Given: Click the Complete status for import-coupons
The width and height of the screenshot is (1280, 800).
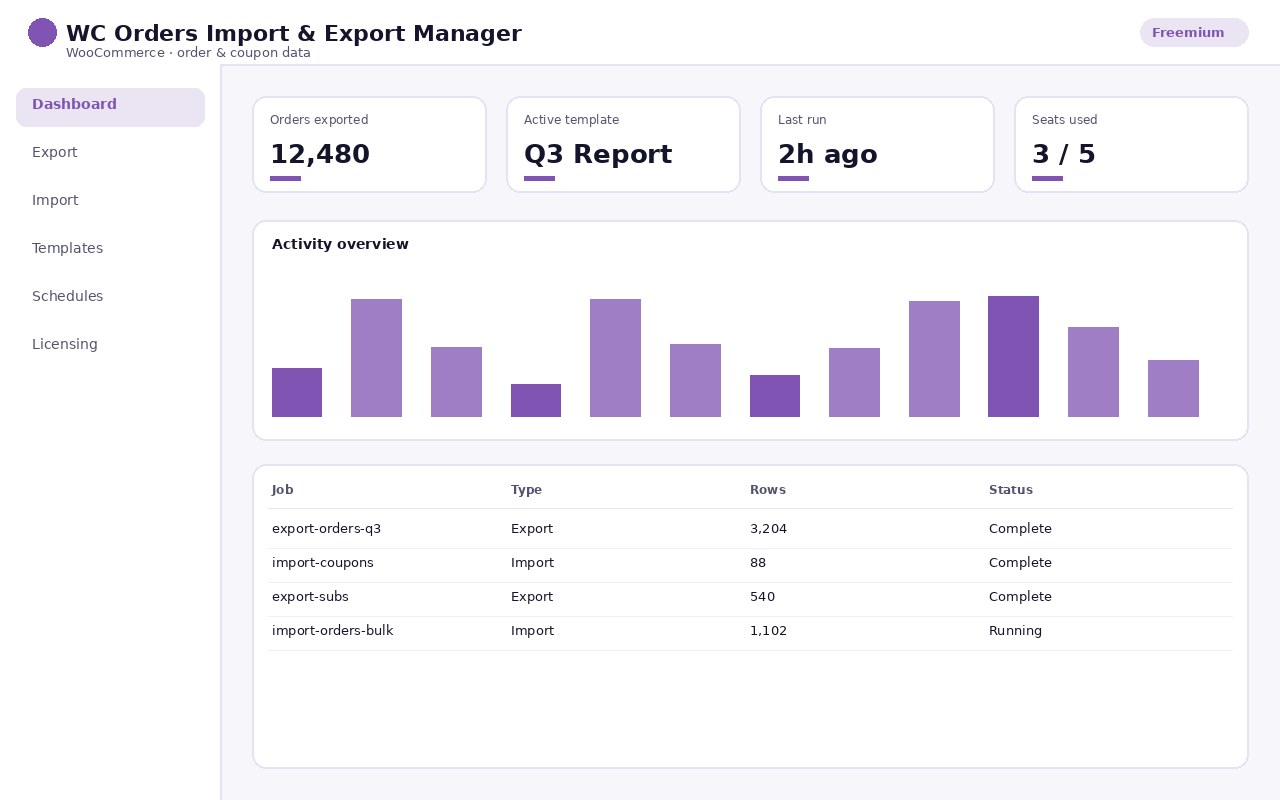Looking at the screenshot, I should point(1020,563).
